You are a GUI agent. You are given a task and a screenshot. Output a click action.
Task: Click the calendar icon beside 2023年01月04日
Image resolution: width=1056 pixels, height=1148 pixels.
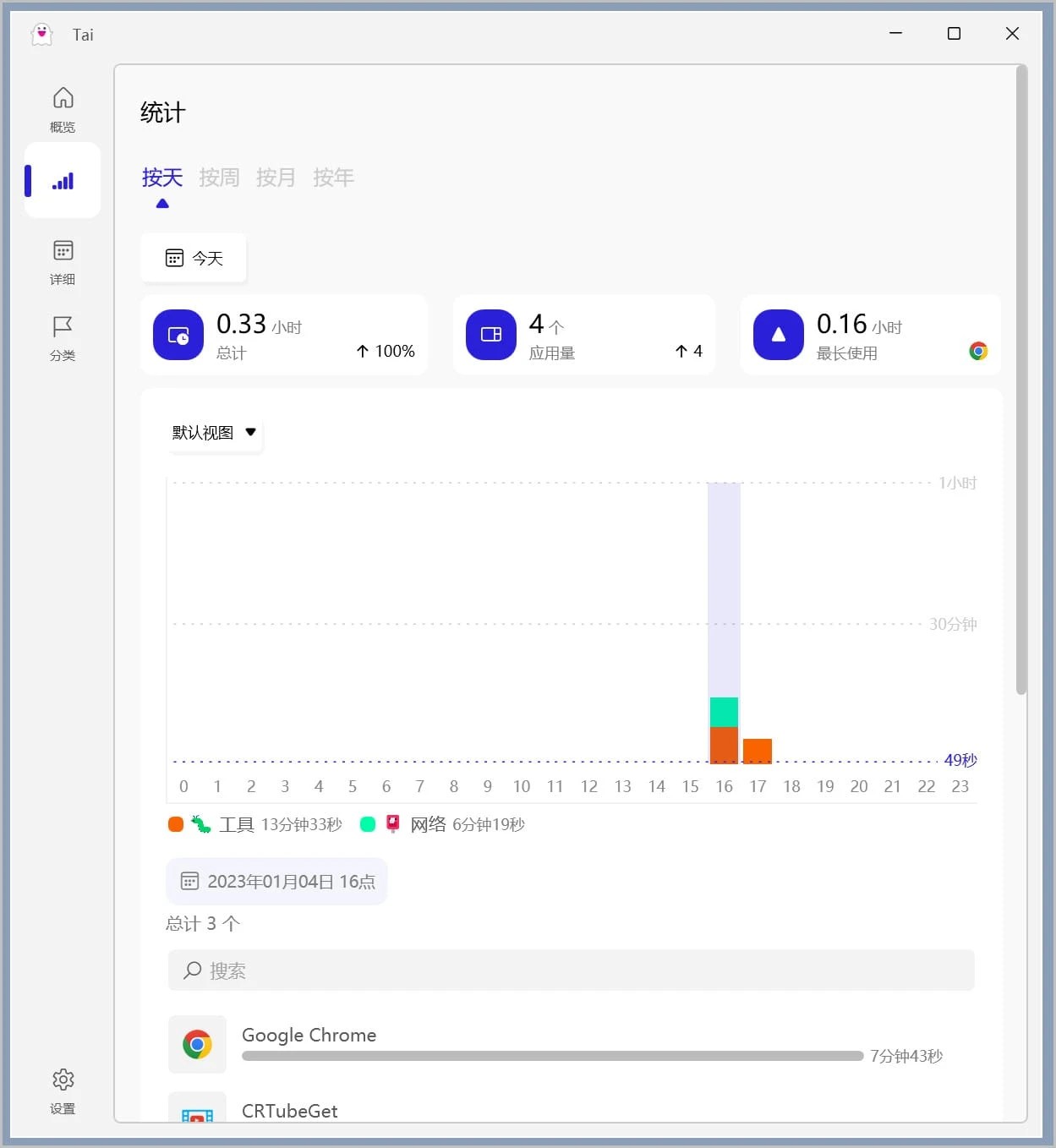[x=190, y=882]
